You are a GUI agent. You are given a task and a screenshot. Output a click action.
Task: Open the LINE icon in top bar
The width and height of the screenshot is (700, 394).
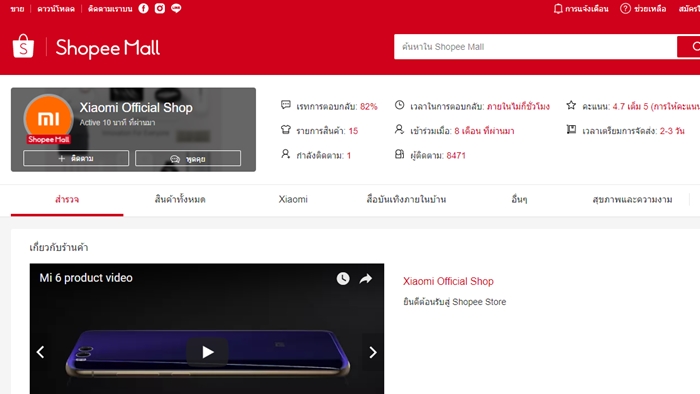pos(176,8)
